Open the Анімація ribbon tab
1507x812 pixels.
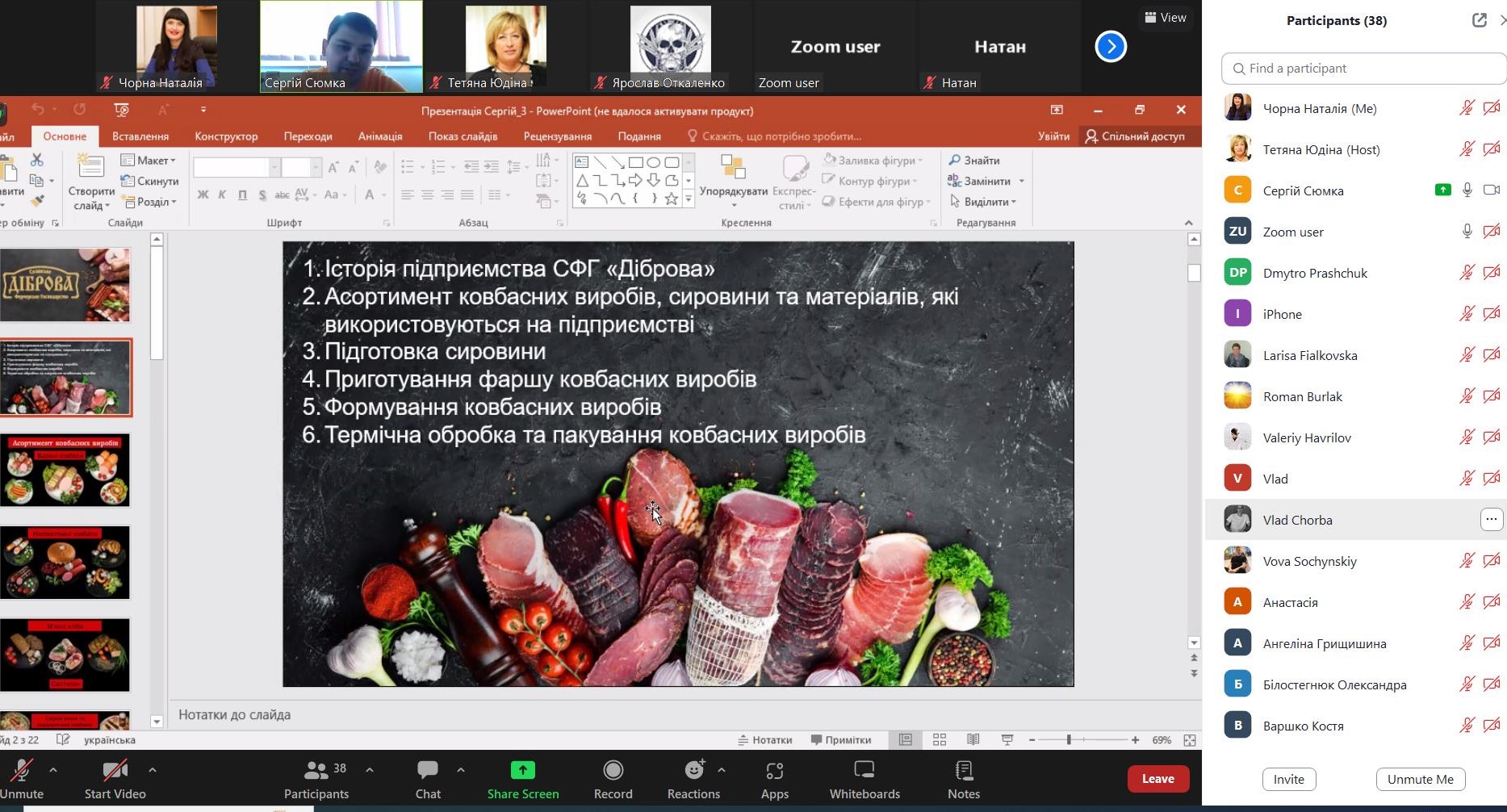pyautogui.click(x=379, y=136)
